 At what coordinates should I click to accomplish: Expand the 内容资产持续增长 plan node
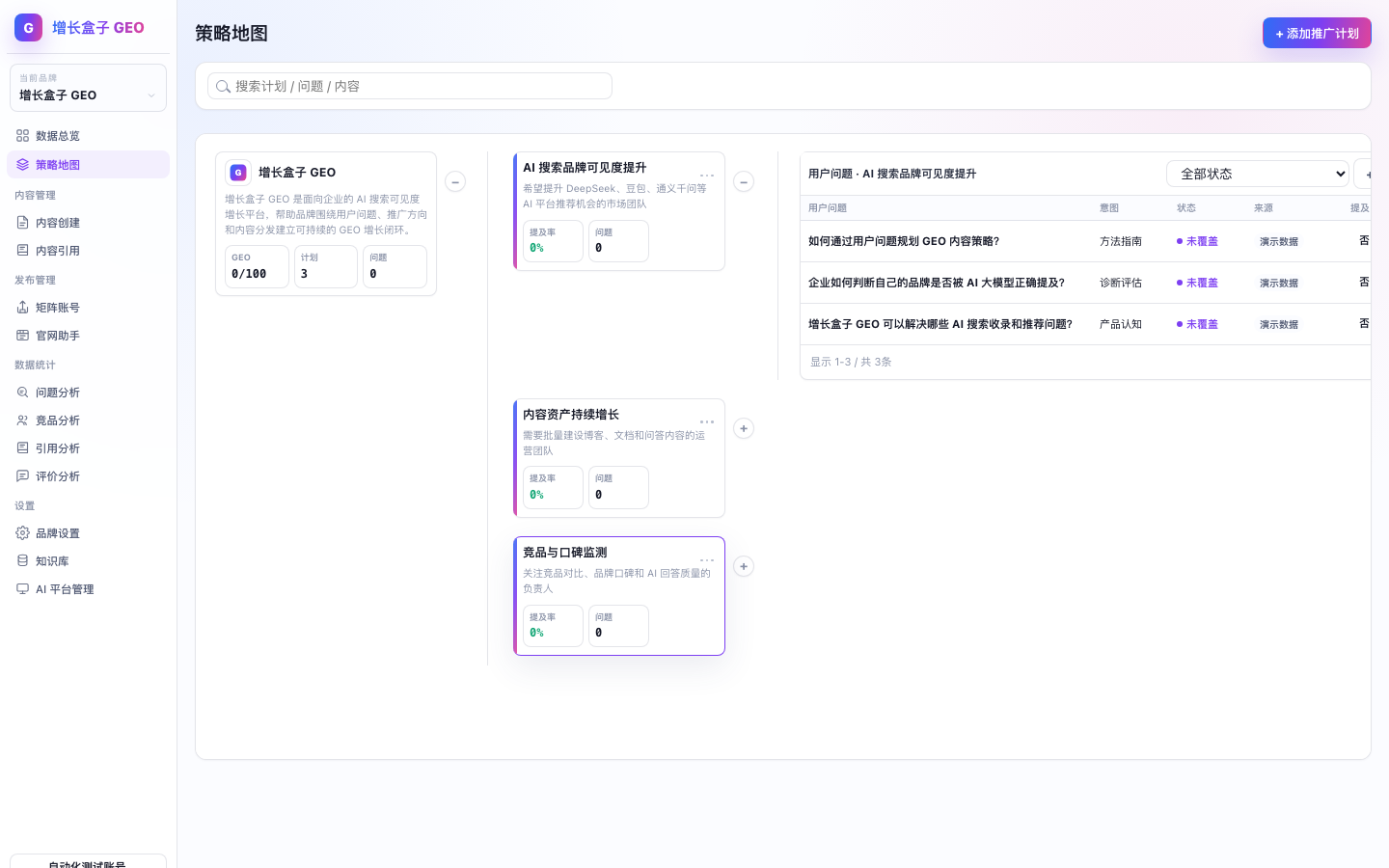tap(744, 428)
